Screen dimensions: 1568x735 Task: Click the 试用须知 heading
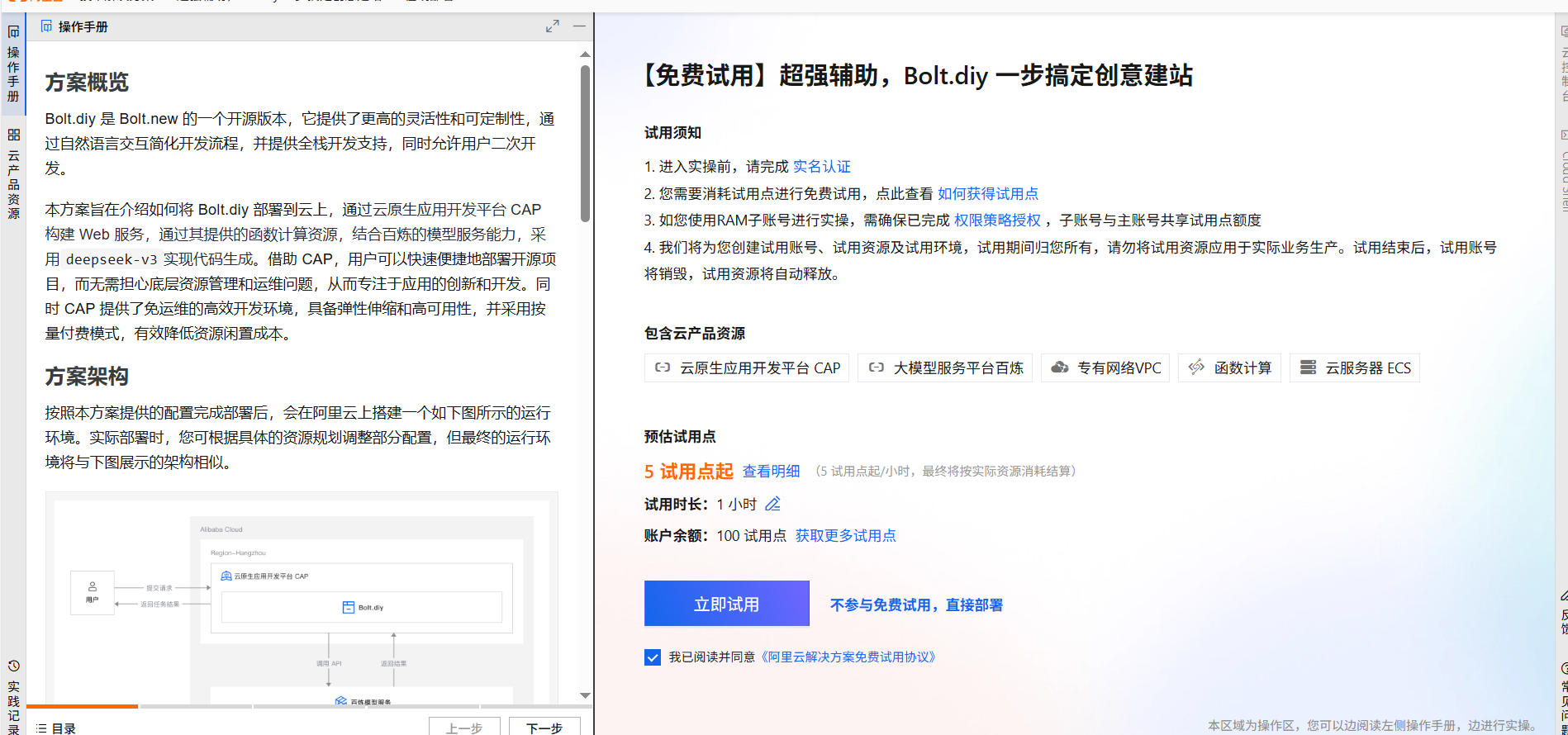pos(672,133)
